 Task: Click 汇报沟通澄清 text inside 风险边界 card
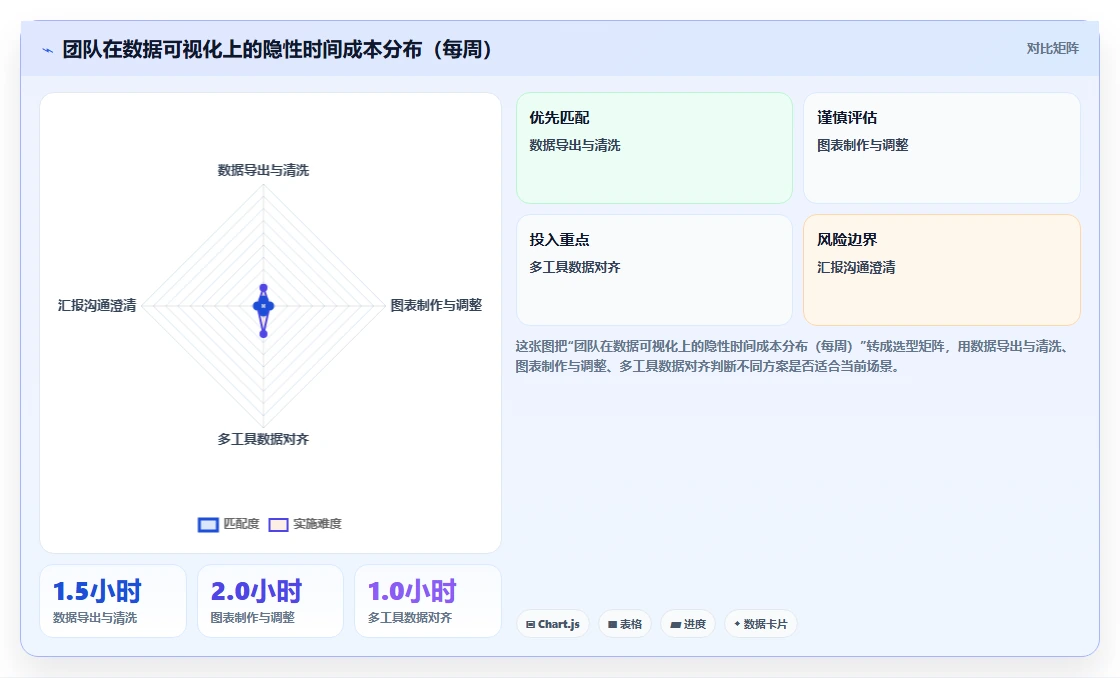[856, 267]
